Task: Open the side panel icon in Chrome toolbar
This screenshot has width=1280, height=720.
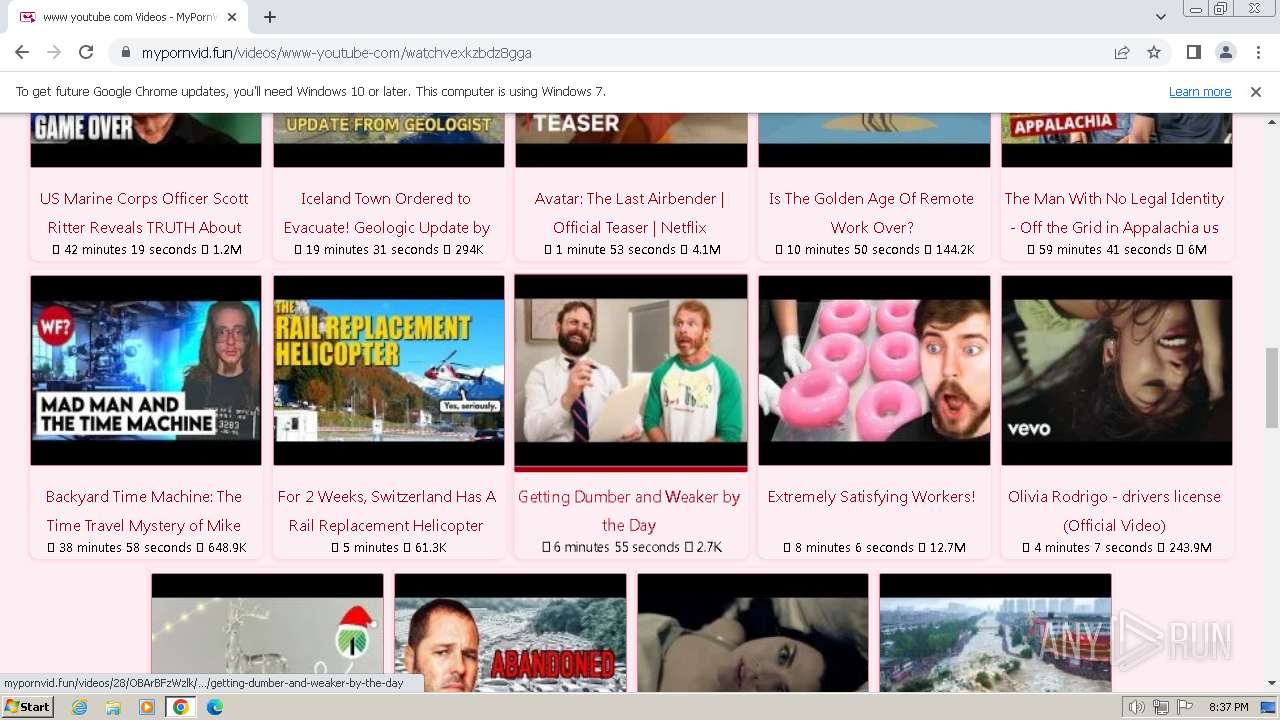Action: pos(1194,52)
